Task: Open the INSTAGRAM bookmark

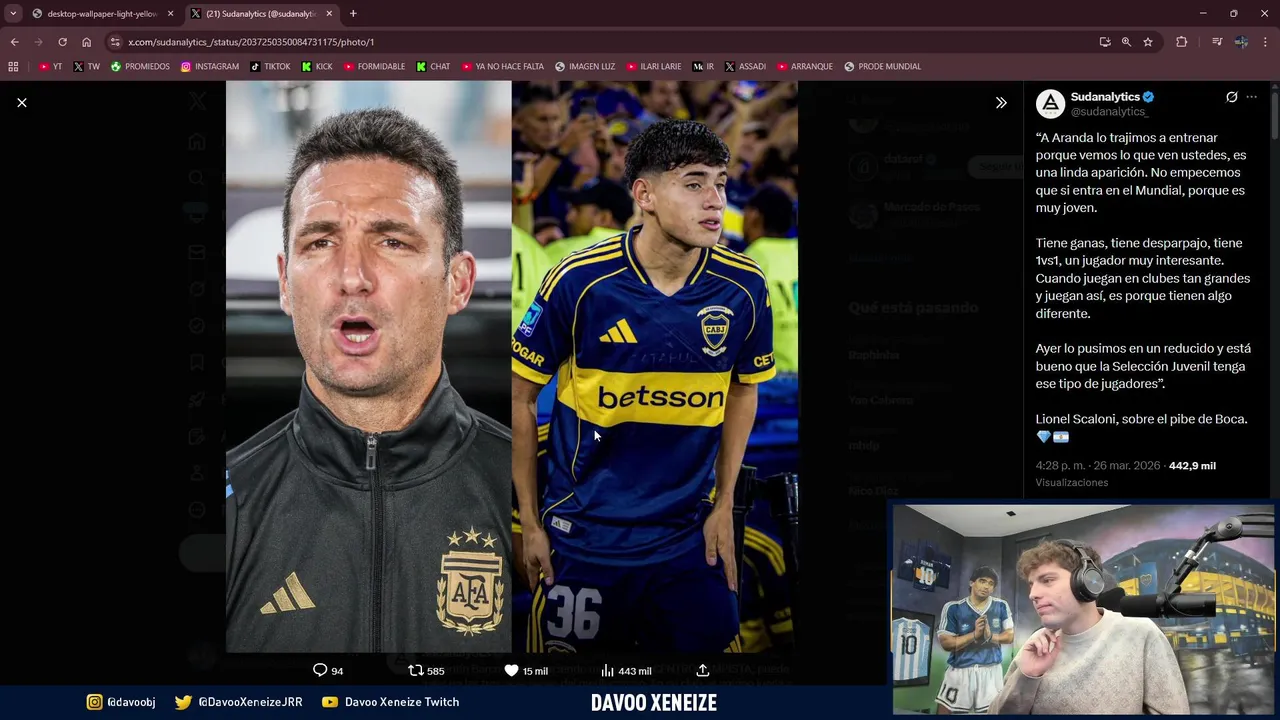Action: coord(210,66)
